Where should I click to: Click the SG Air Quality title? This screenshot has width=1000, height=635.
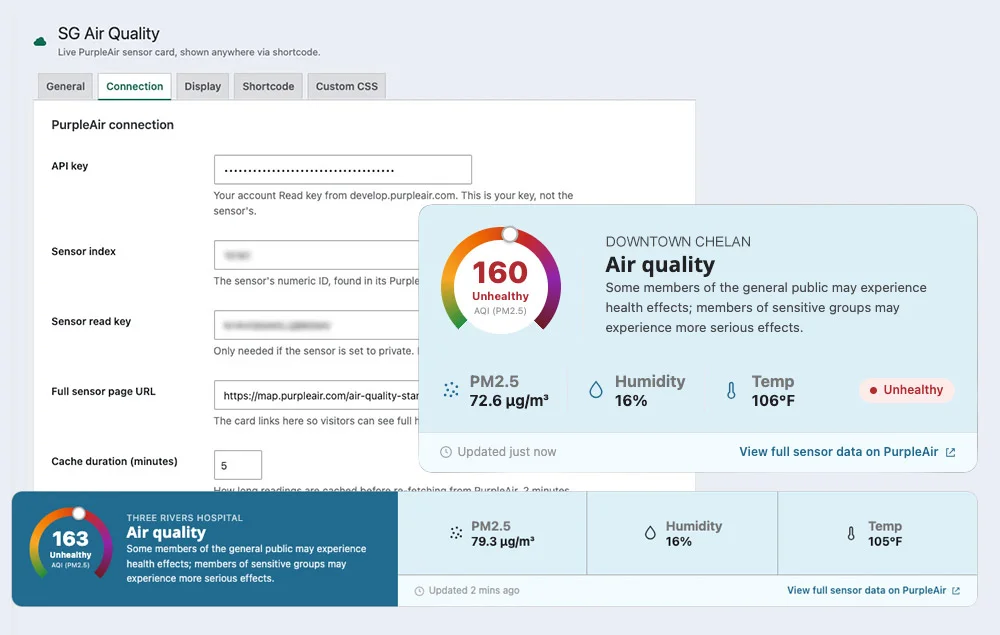pyautogui.click(x=108, y=33)
